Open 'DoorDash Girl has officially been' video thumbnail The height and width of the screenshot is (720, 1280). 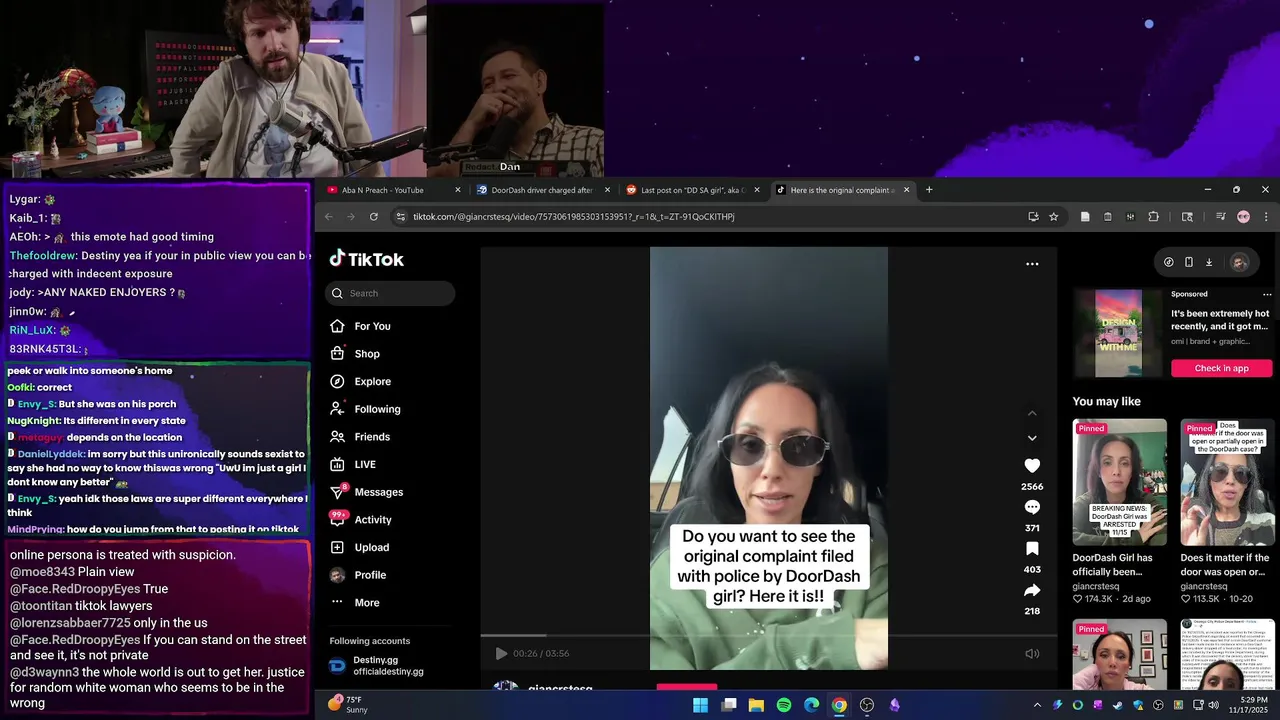1119,482
